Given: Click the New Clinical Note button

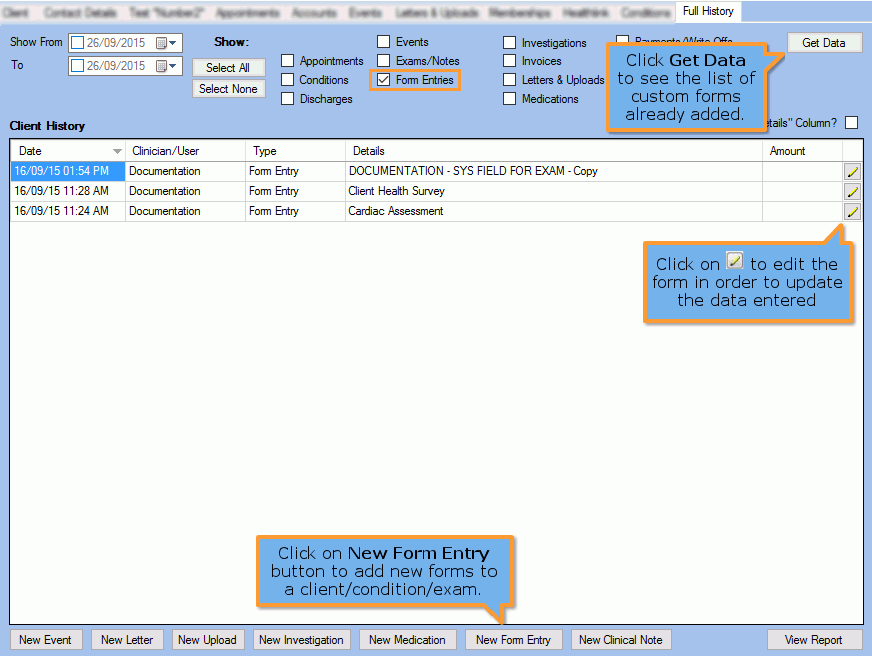Looking at the screenshot, I should pyautogui.click(x=621, y=640).
